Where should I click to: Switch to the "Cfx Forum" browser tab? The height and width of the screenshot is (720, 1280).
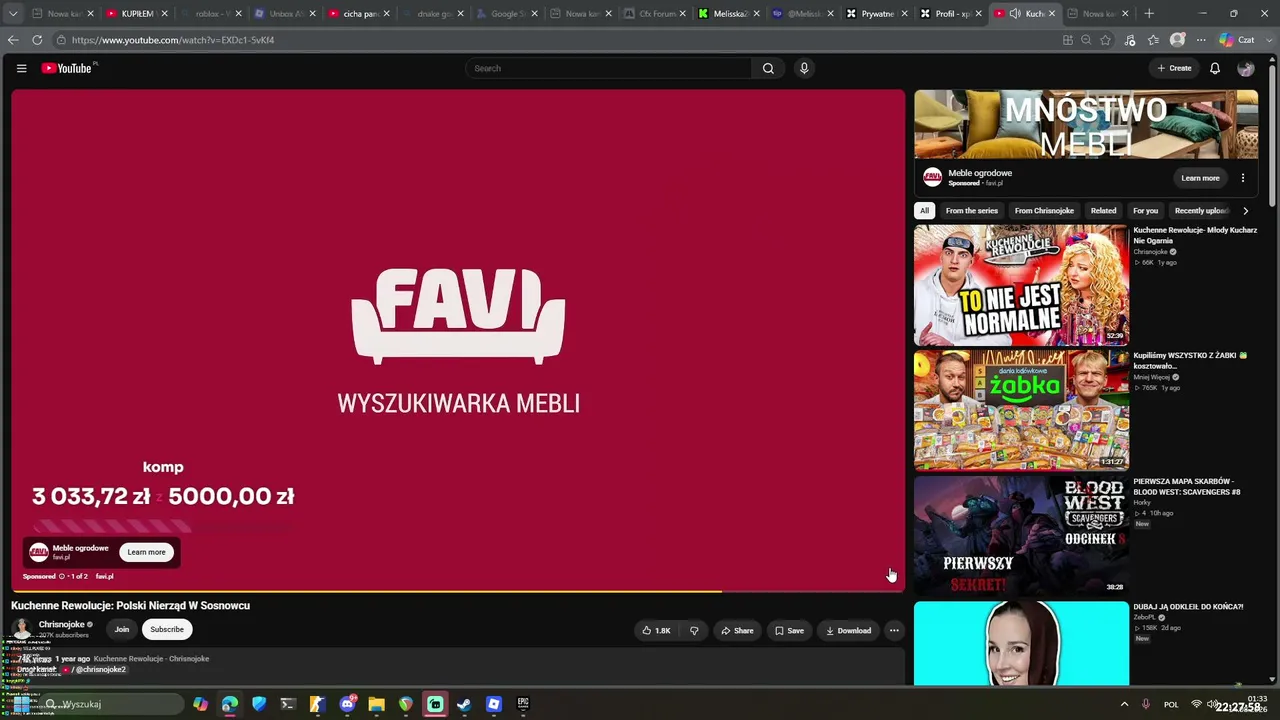(x=653, y=13)
